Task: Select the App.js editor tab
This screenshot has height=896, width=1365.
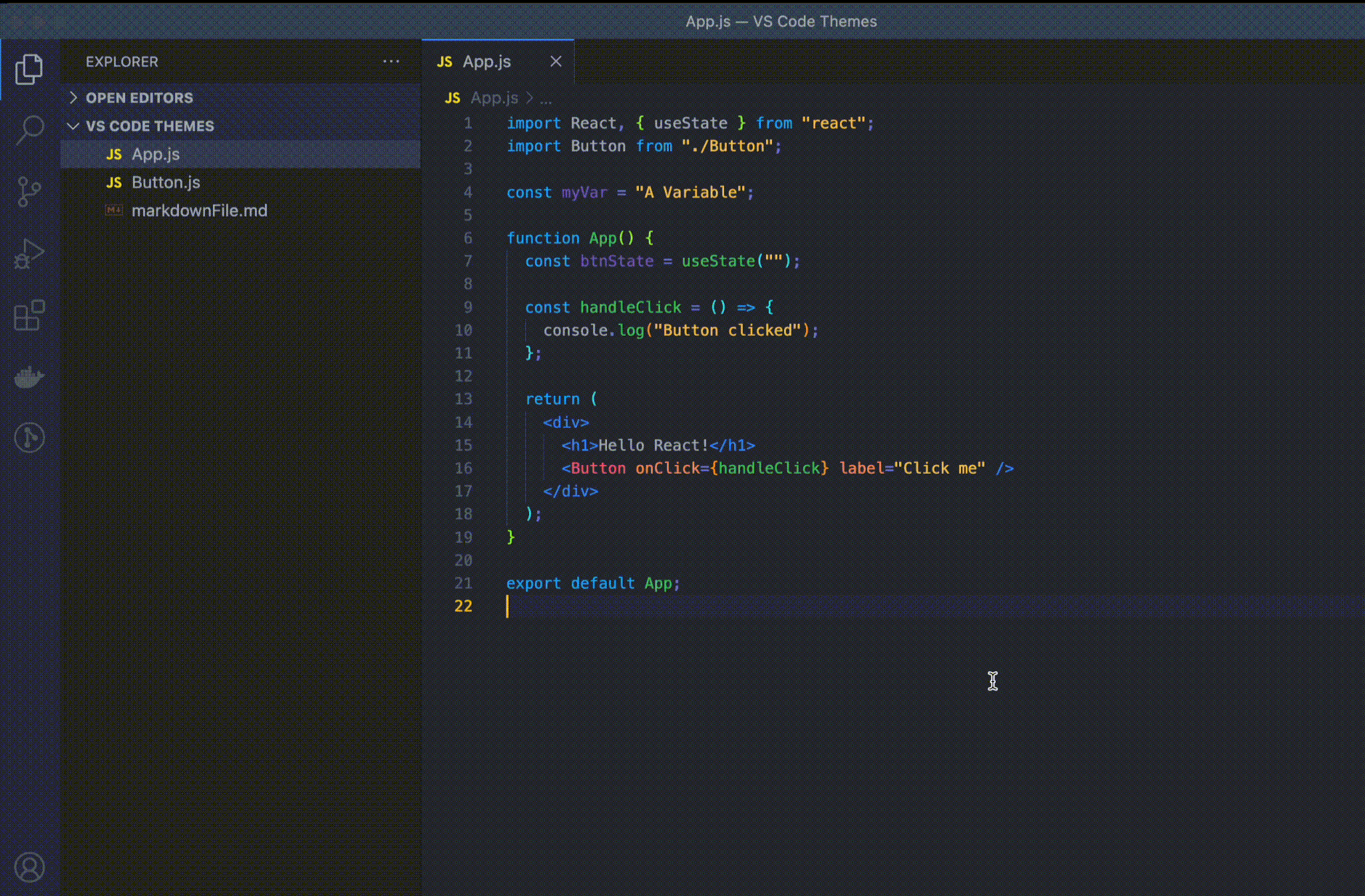Action: click(487, 61)
